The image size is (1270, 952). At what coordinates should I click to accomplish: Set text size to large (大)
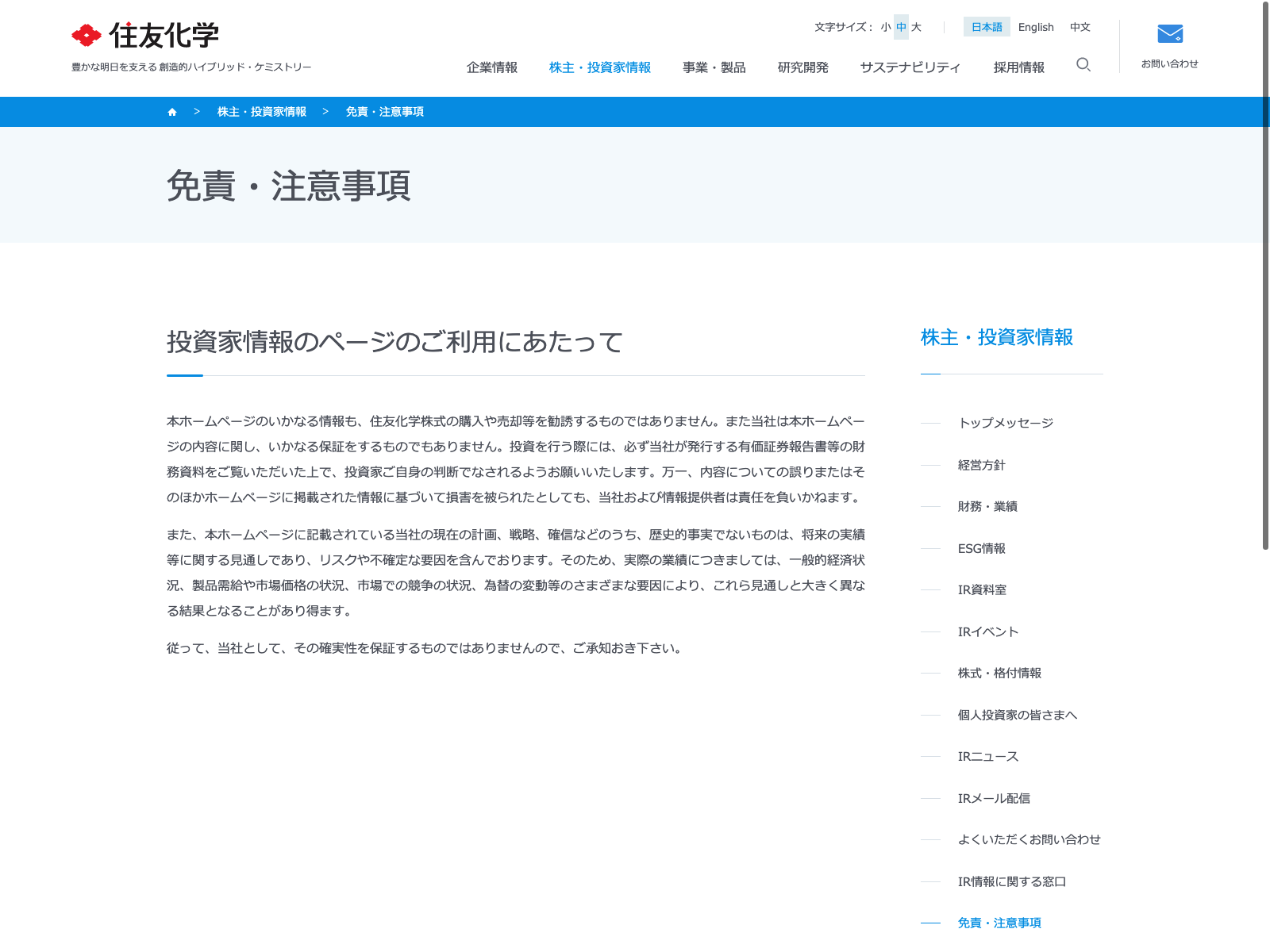(x=916, y=27)
